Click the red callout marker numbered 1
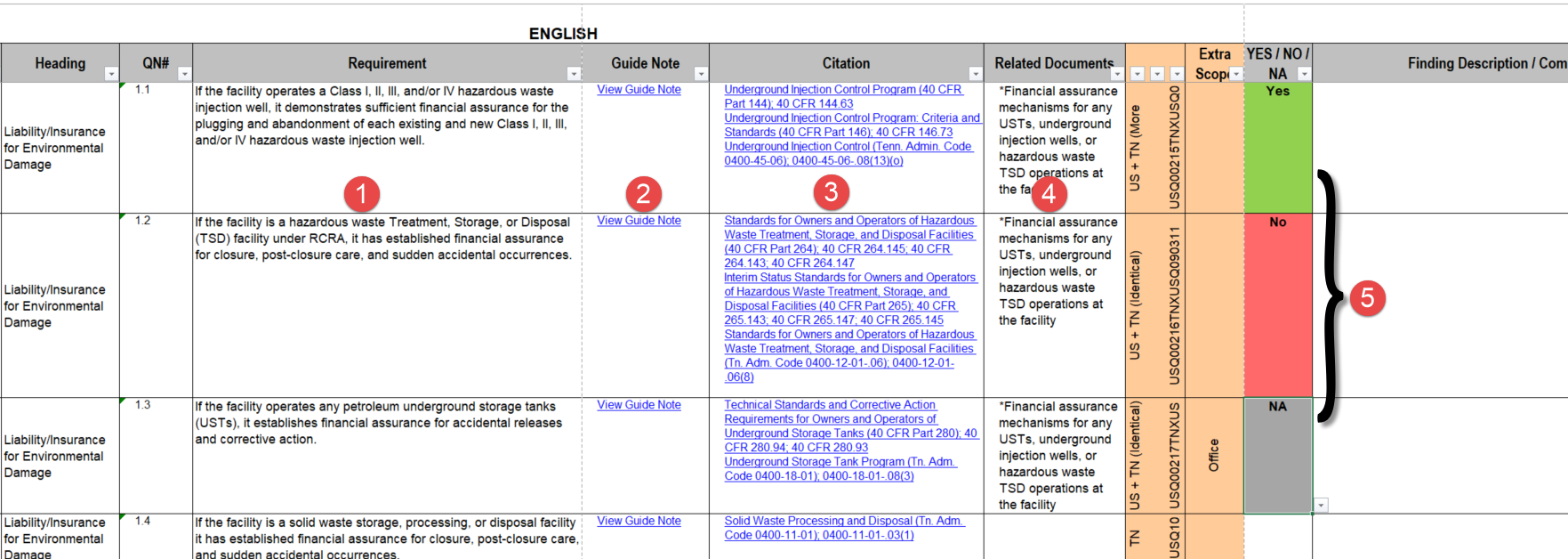The image size is (1568, 559). 361,193
